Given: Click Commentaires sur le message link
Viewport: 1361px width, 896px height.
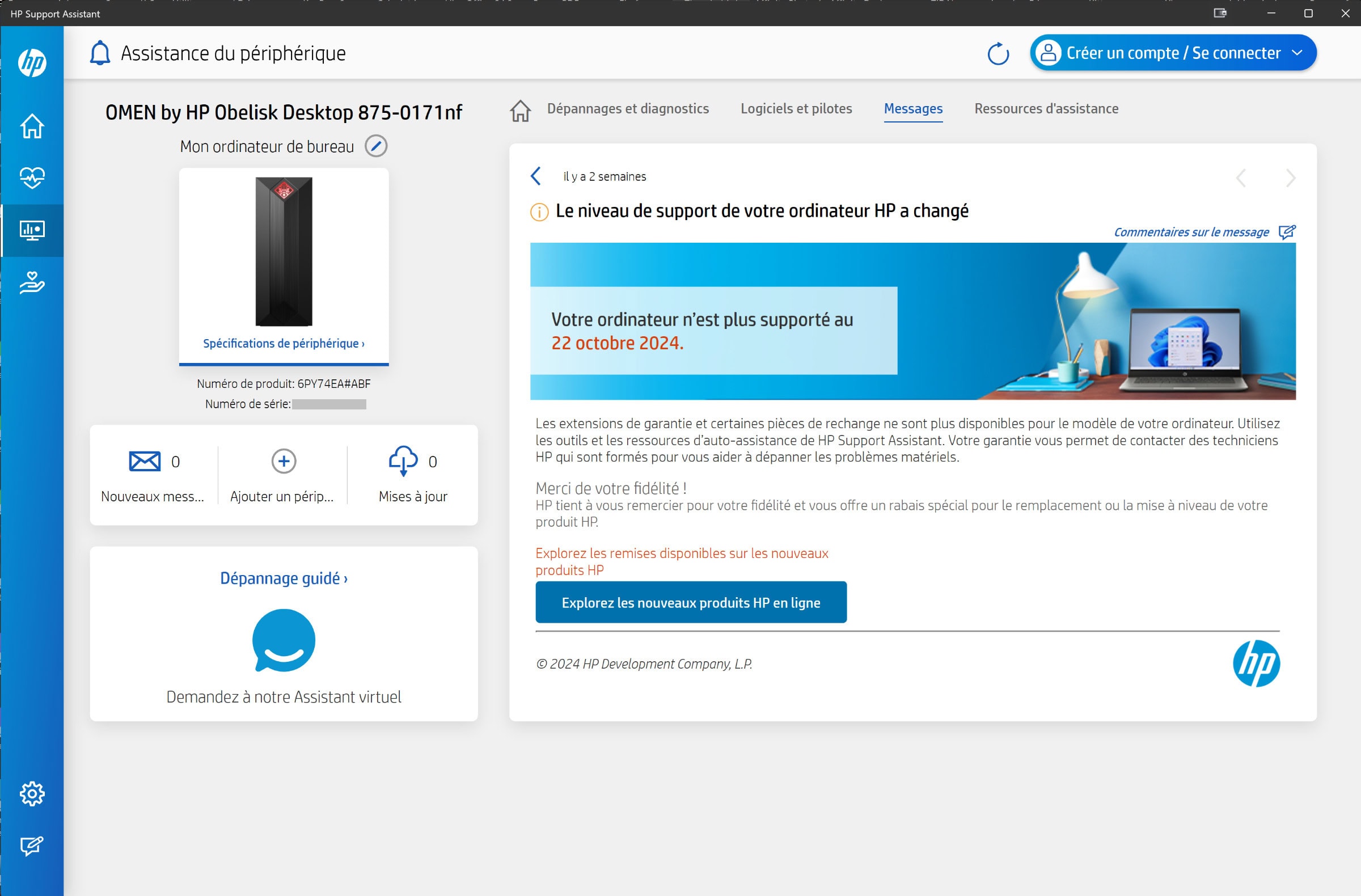Looking at the screenshot, I should tap(1191, 232).
